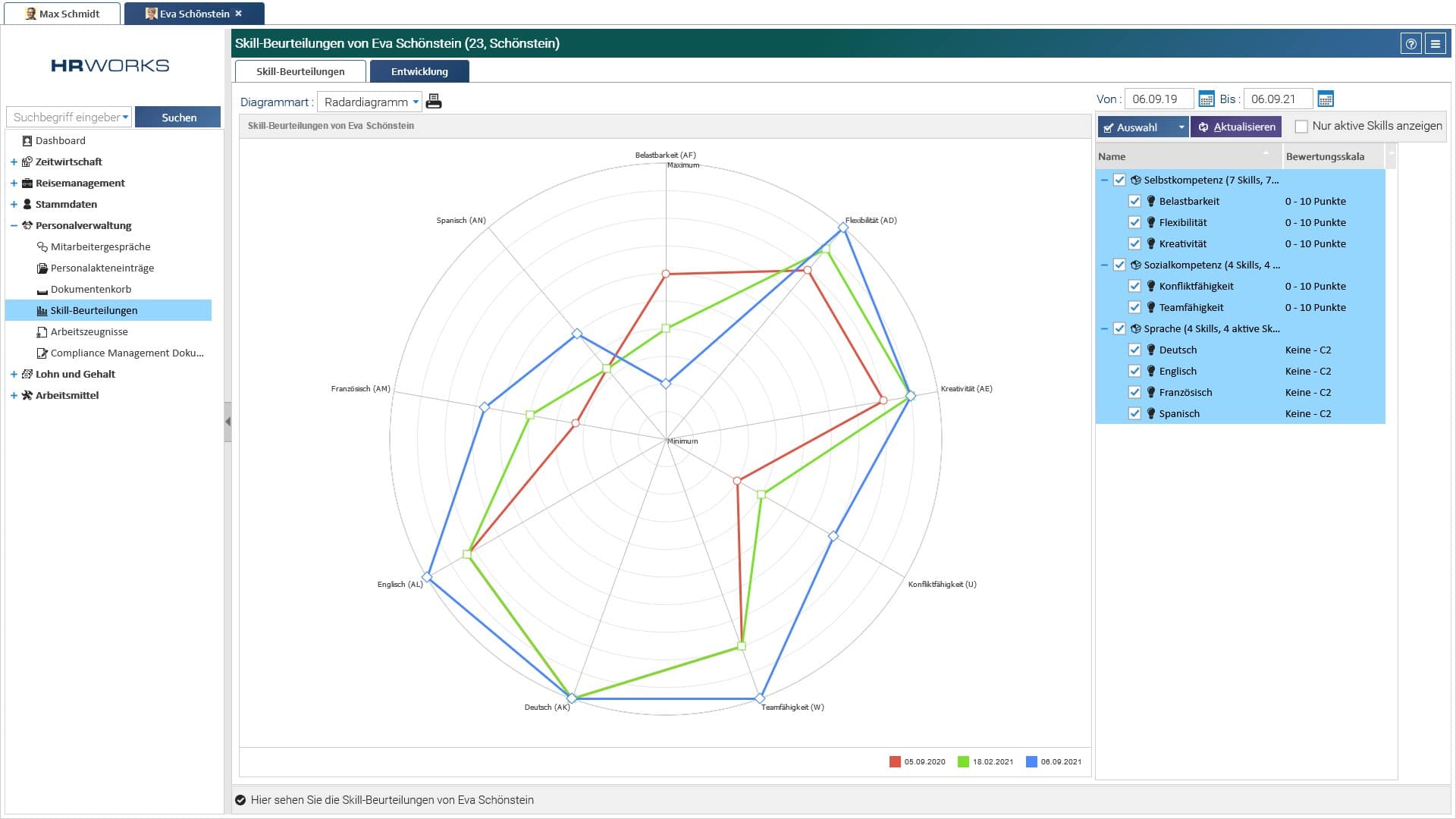Switch to the Skill-Beurteilungen tab
Screen dimensions: 1456x819
300,71
